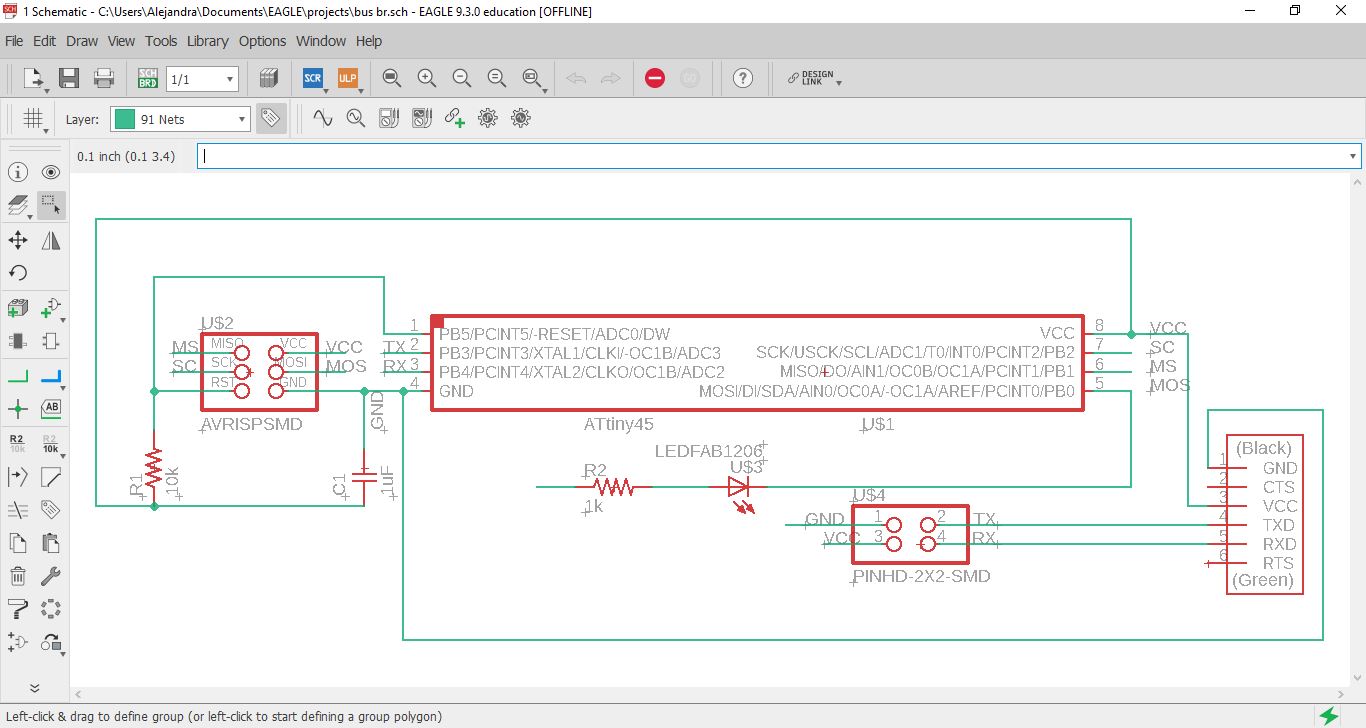Viewport: 1366px width, 728px height.
Task: Select the R2 10k Name tool
Action: (18, 443)
